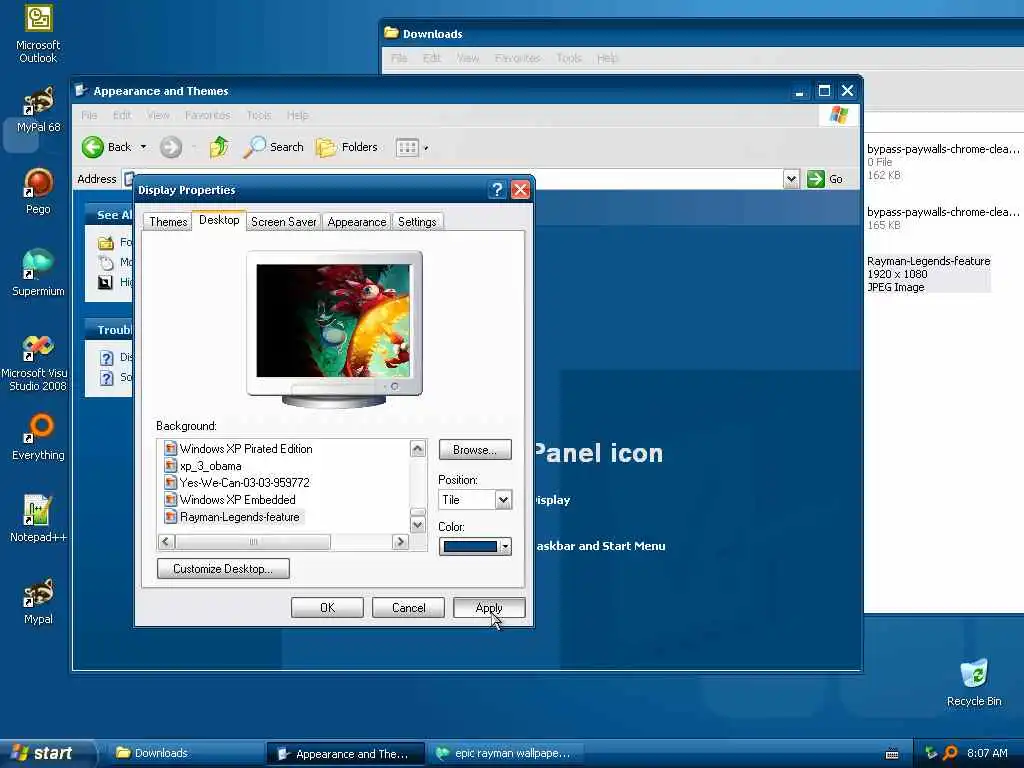Open Notepad++ desktop shortcut
The image size is (1024, 768).
point(38,519)
